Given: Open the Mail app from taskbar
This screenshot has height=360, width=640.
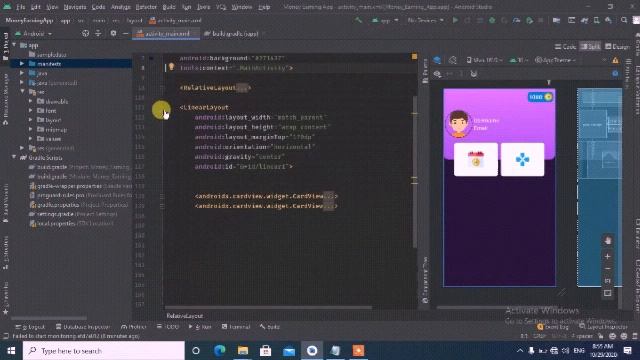Looking at the screenshot, I should 289,351.
